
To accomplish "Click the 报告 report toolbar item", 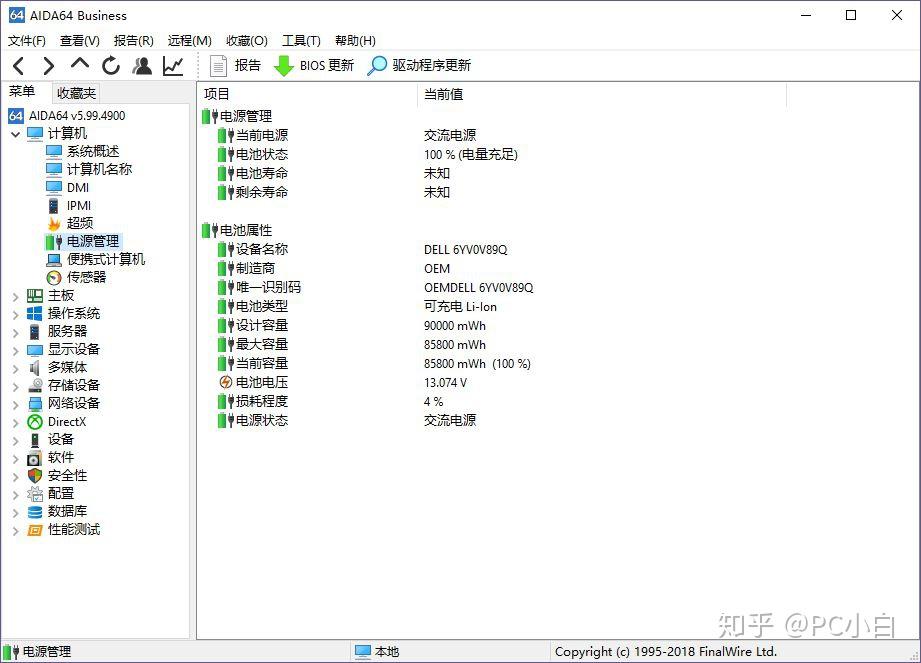I will click(239, 64).
